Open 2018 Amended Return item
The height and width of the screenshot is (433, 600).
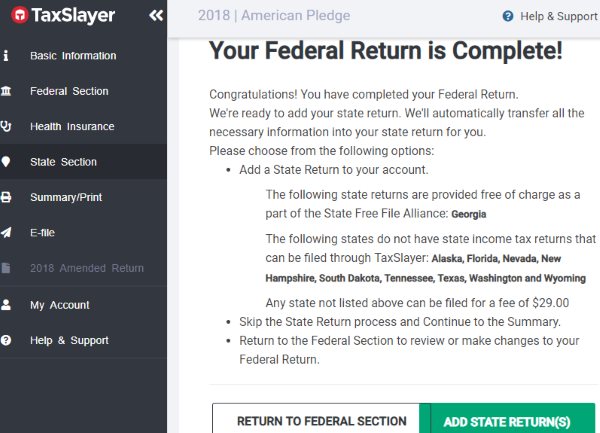pos(86,268)
